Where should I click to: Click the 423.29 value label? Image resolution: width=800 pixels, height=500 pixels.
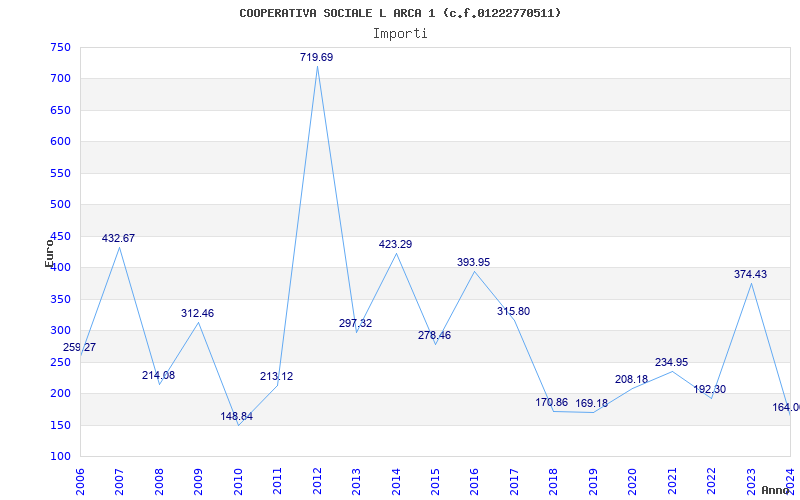click(396, 244)
